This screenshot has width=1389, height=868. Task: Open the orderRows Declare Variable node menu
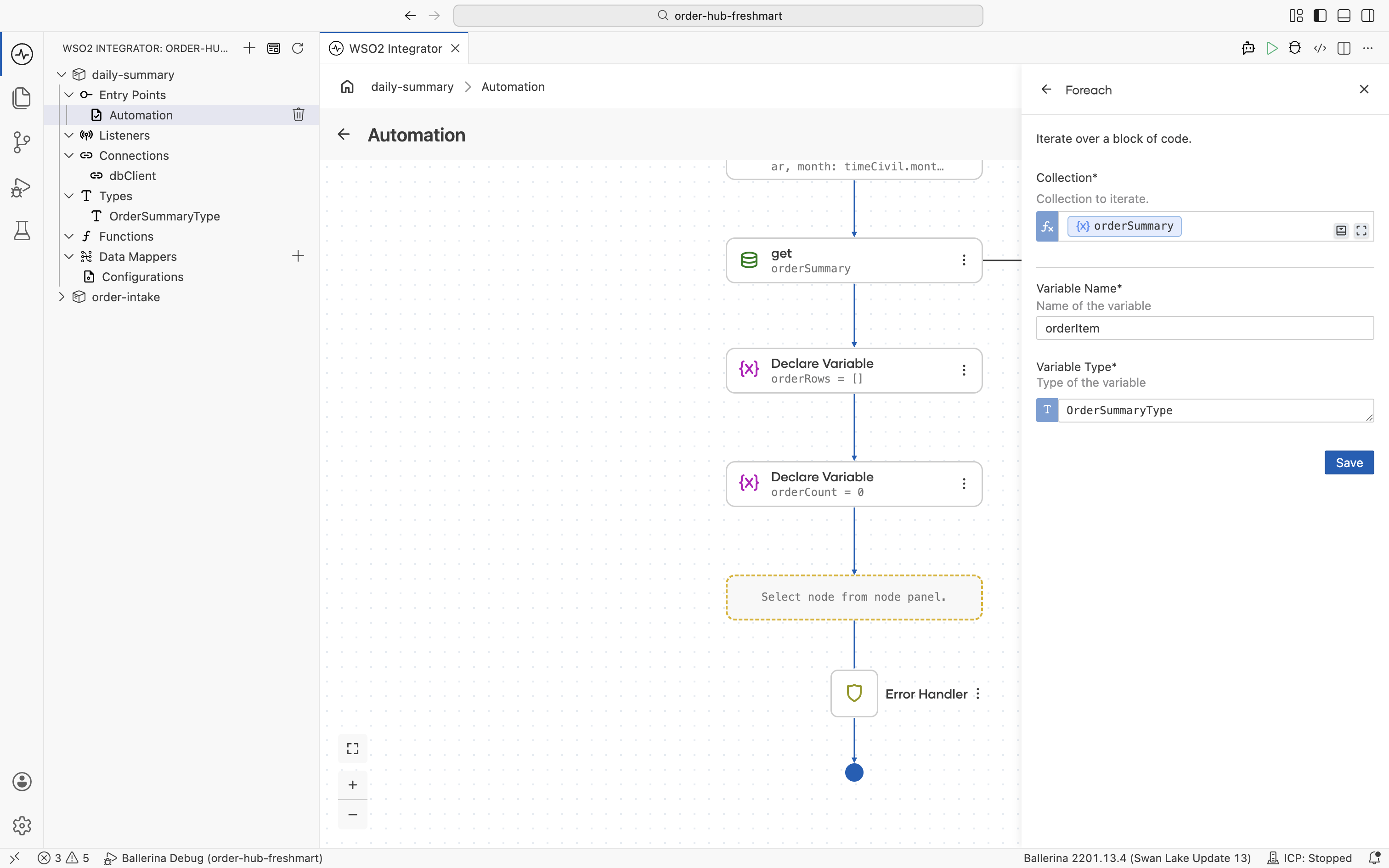pos(964,370)
